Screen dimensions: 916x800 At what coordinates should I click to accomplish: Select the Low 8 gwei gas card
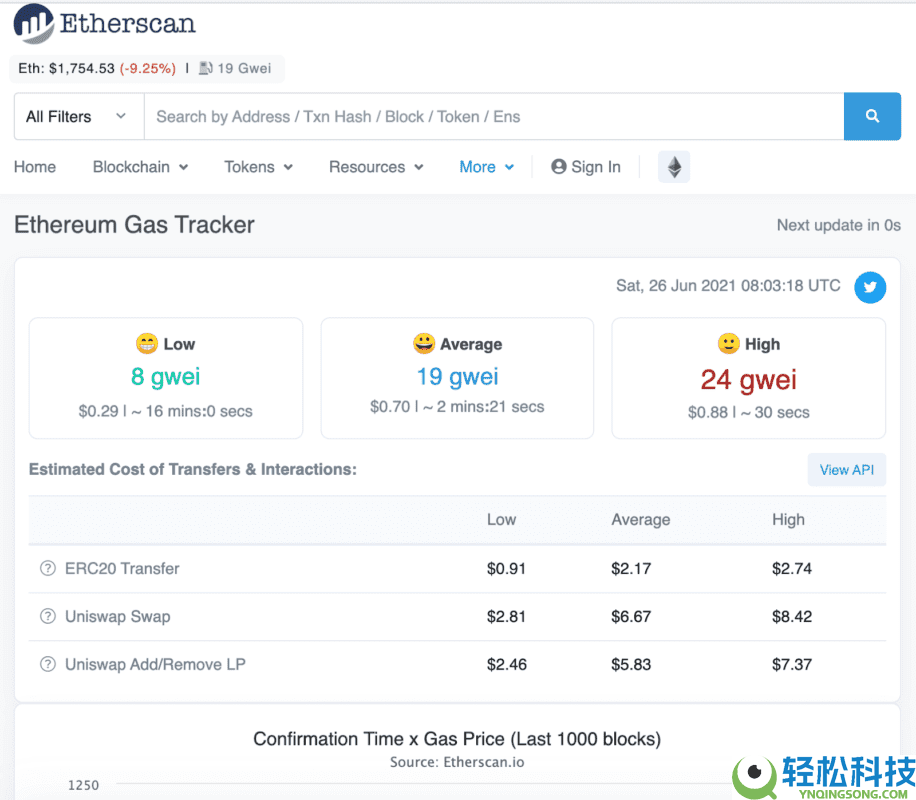pos(166,378)
